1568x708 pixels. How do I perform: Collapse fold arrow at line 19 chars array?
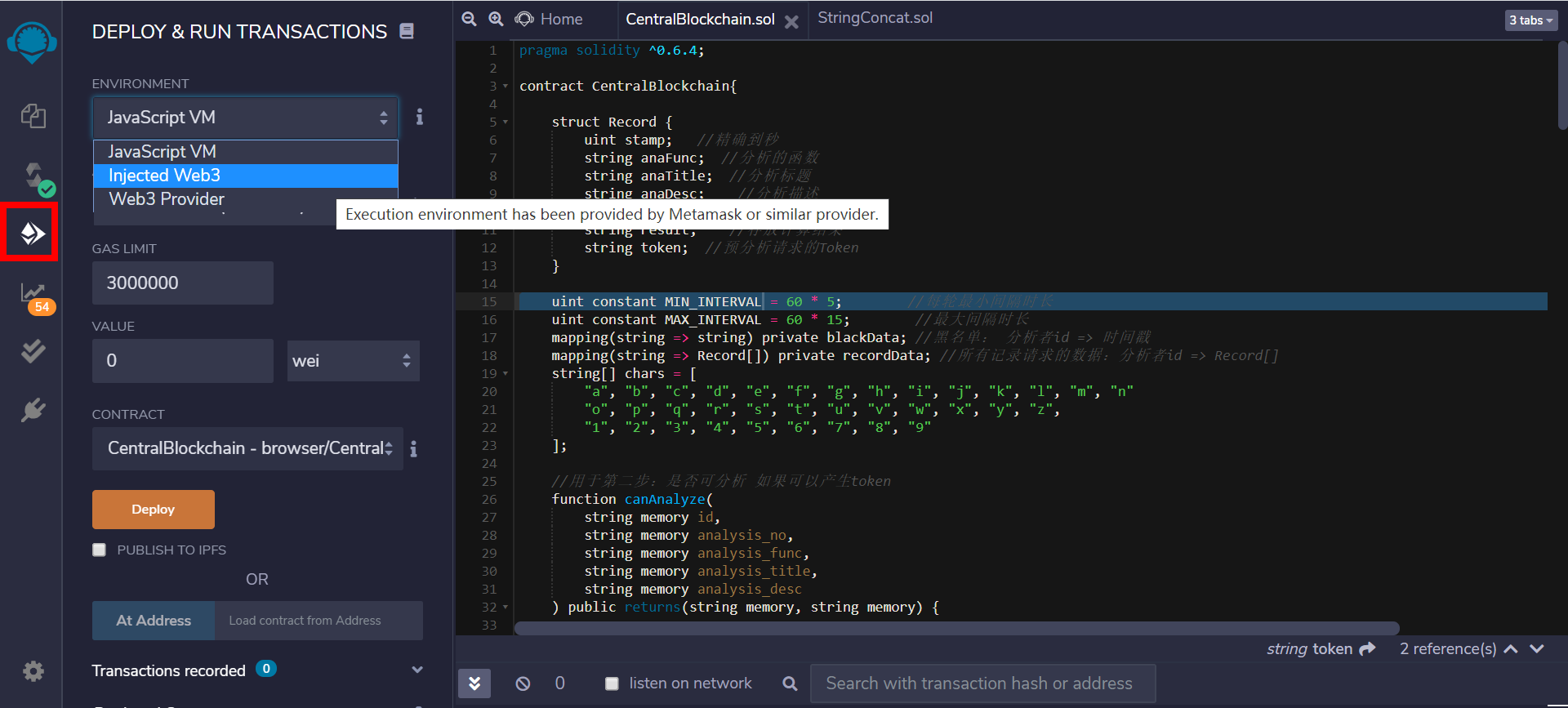[x=506, y=374]
